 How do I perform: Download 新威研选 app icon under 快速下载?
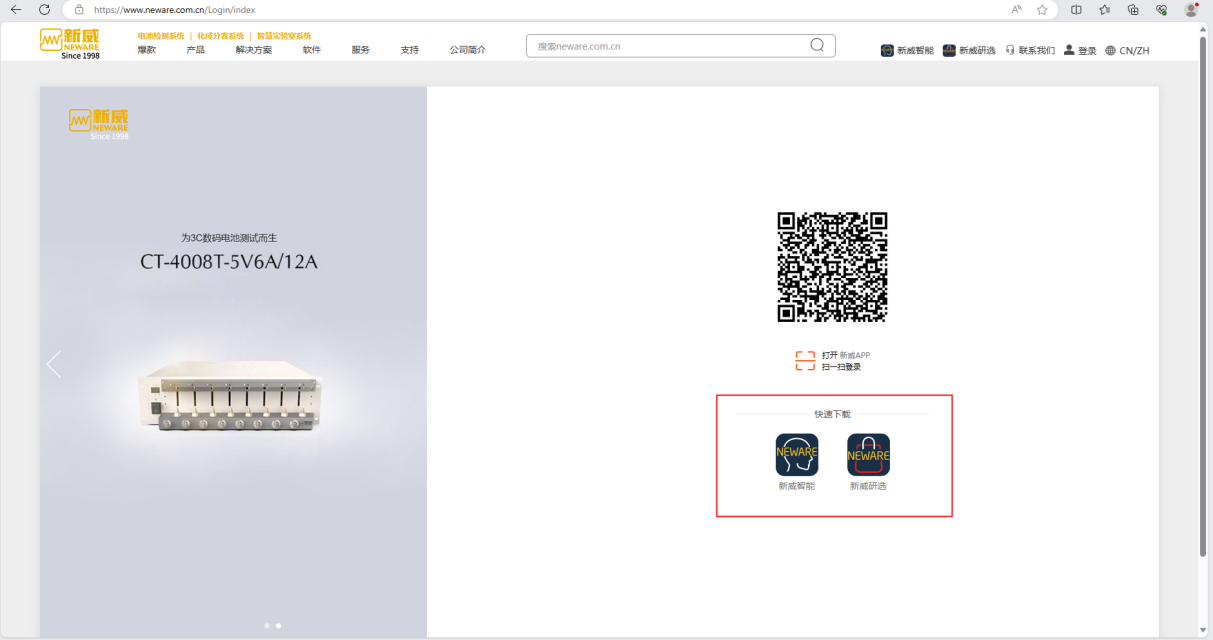point(868,454)
